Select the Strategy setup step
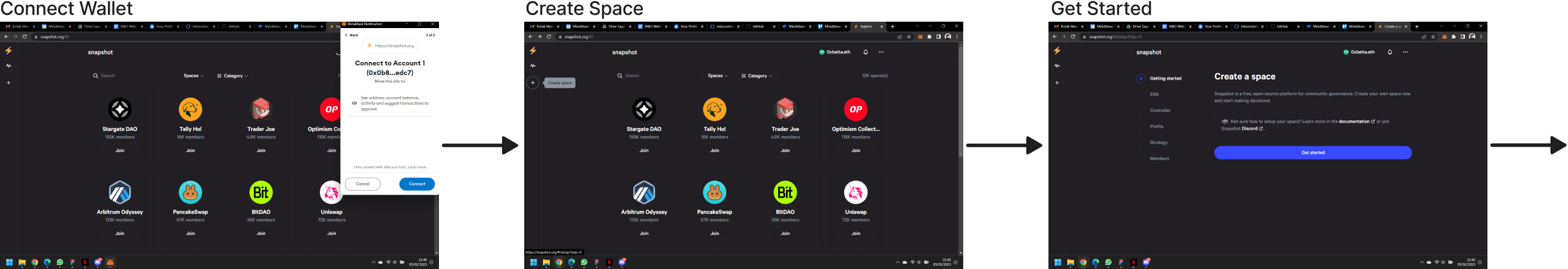This screenshot has width=1568, height=269. tap(1158, 143)
